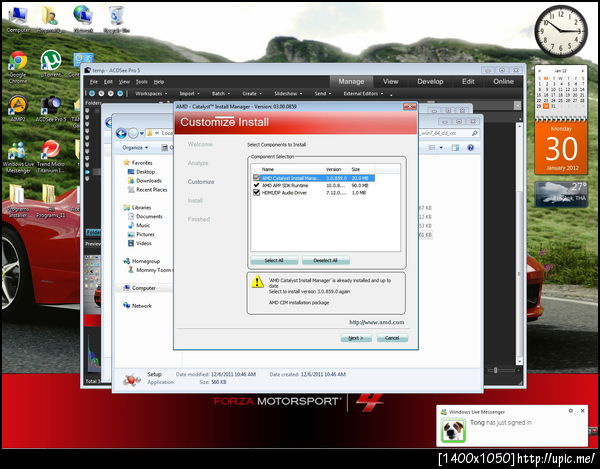This screenshot has width=600, height=469.
Task: Click the Explorer window Back arrow button
Action: click(121, 133)
